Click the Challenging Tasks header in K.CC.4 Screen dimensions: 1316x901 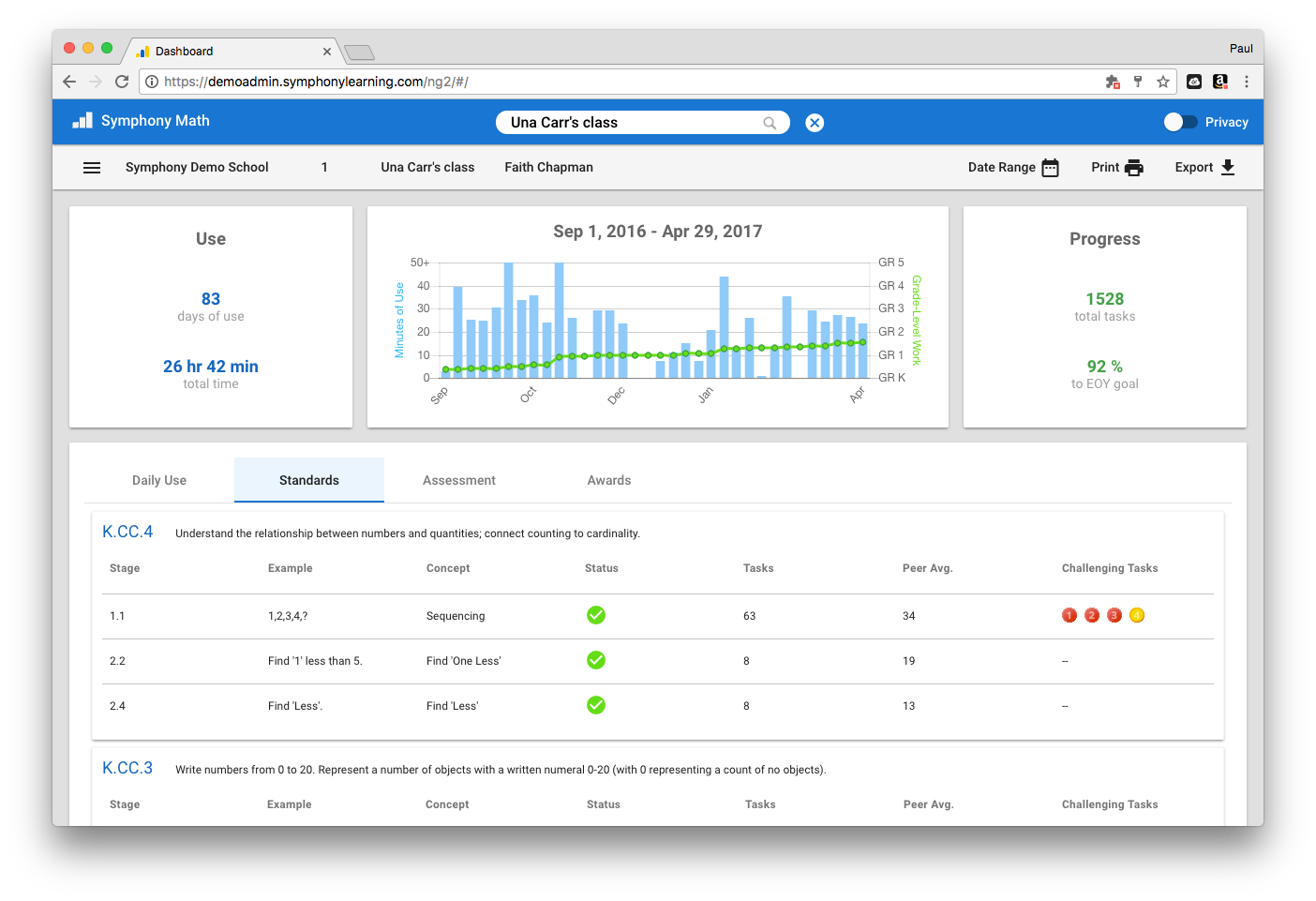pos(1110,568)
